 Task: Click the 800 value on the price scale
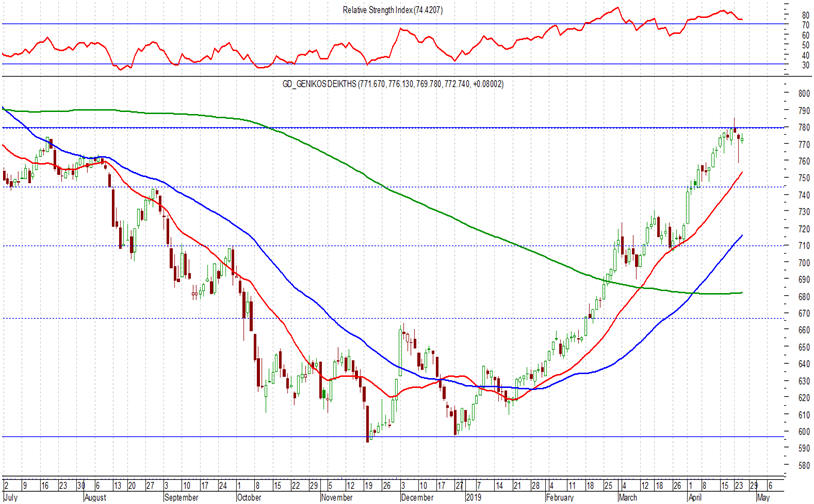coord(805,94)
